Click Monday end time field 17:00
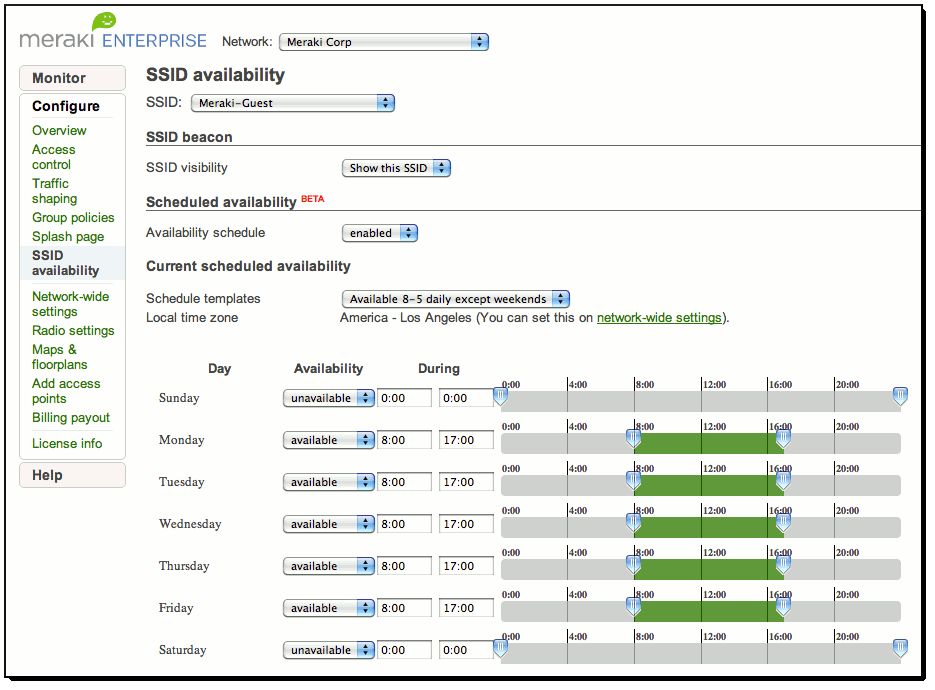Viewport: 935px width, 690px height. click(x=466, y=440)
